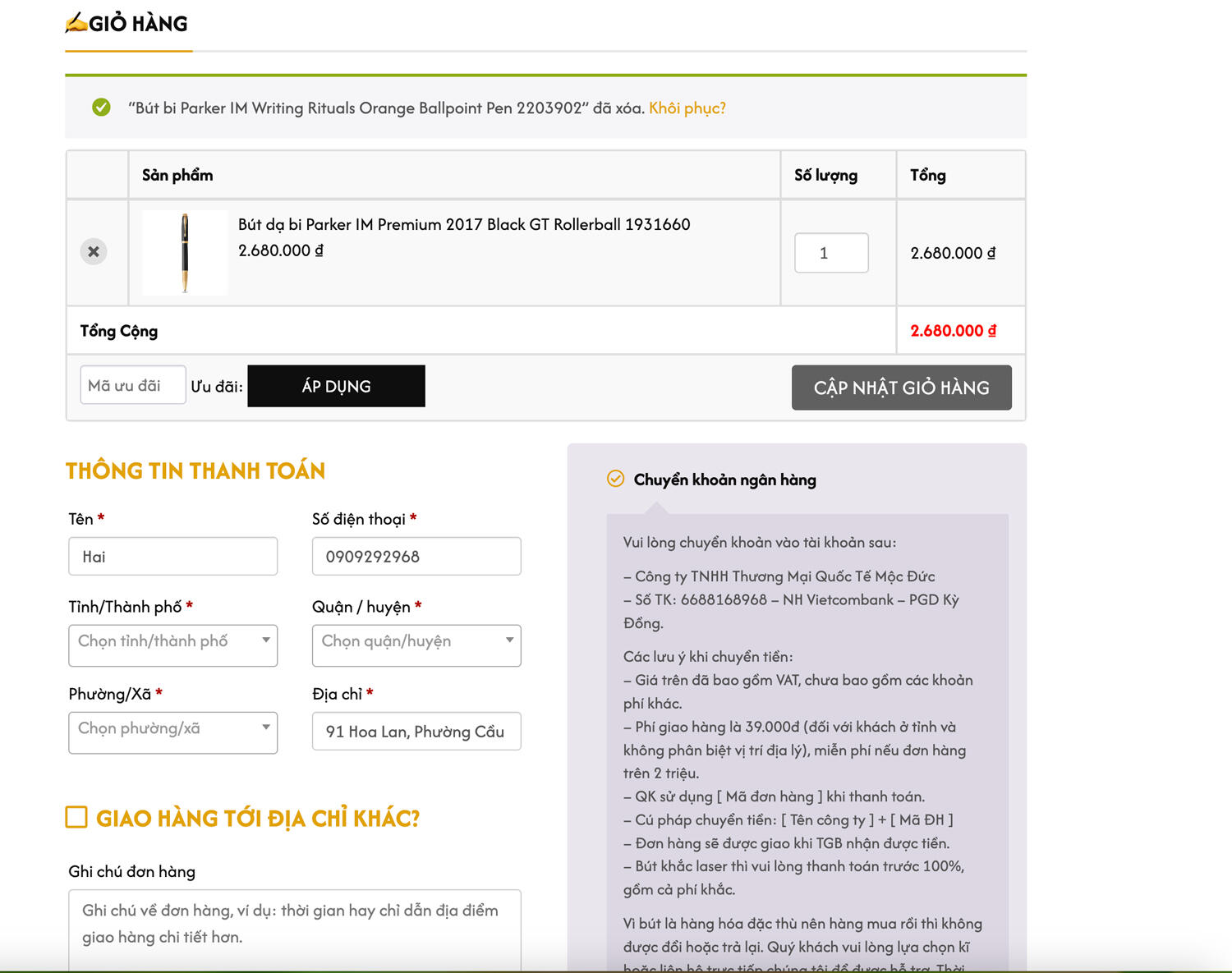1232x973 pixels.
Task: Click the Địa chỉ input field
Action: pyautogui.click(x=416, y=732)
